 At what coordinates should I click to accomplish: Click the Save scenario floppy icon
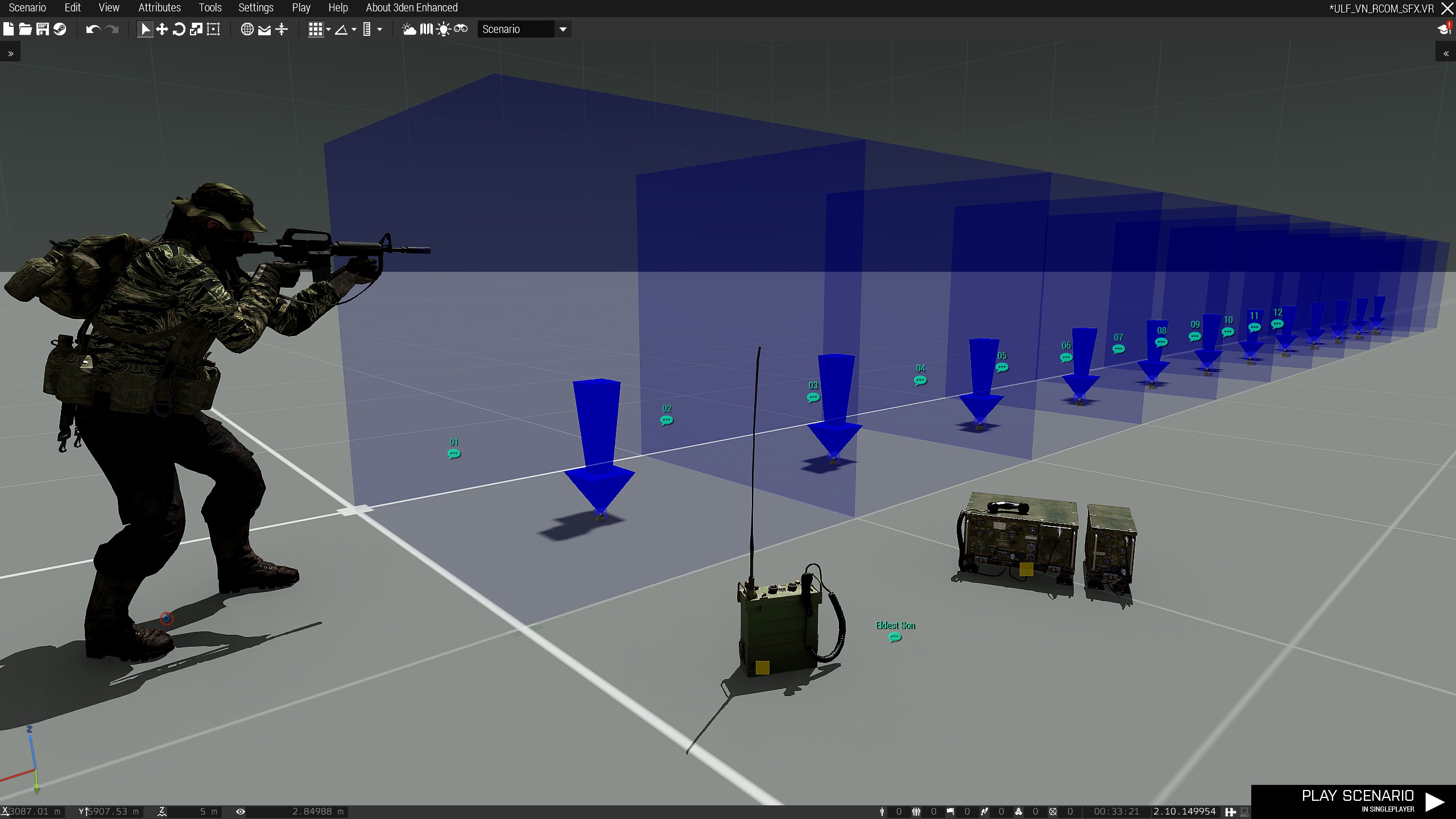[43, 30]
